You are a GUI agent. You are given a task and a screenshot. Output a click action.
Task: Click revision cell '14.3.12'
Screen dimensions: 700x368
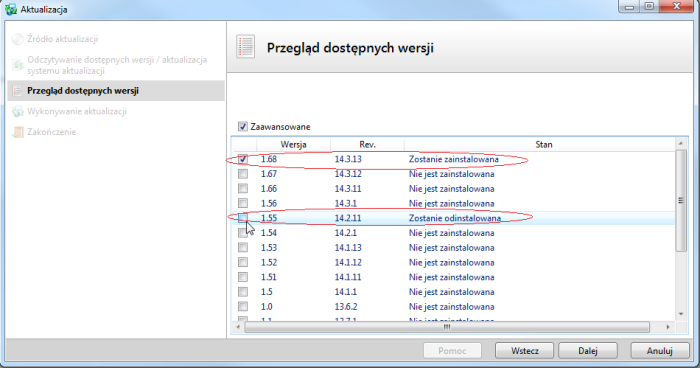[348, 174]
